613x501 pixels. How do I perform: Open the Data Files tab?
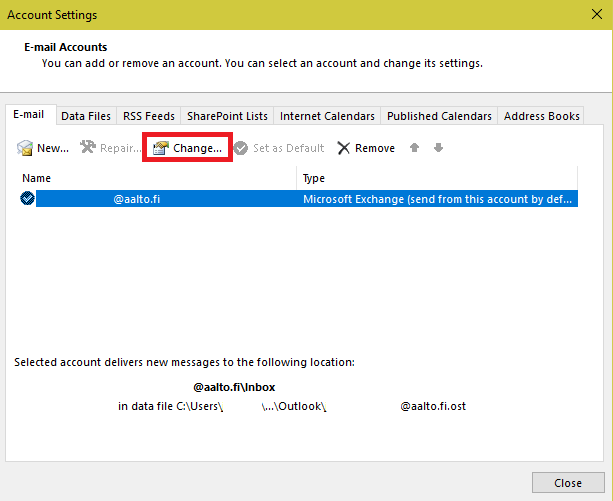click(85, 116)
